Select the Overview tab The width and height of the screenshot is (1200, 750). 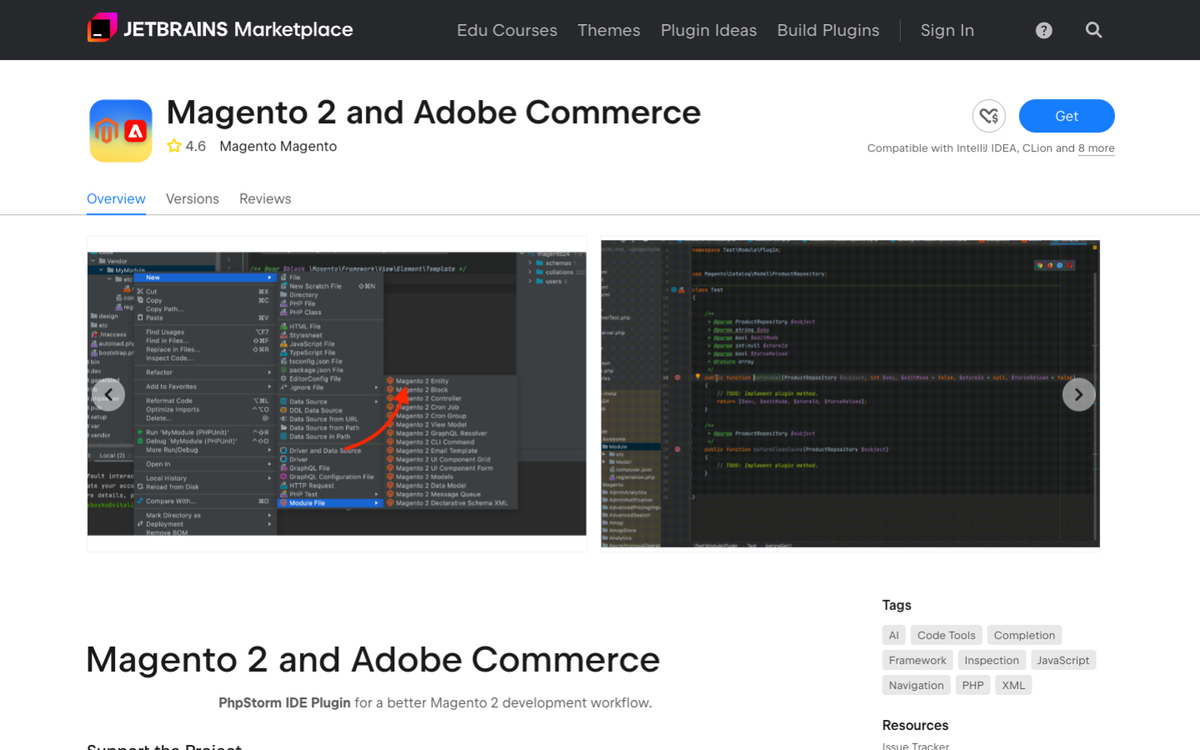pos(116,199)
